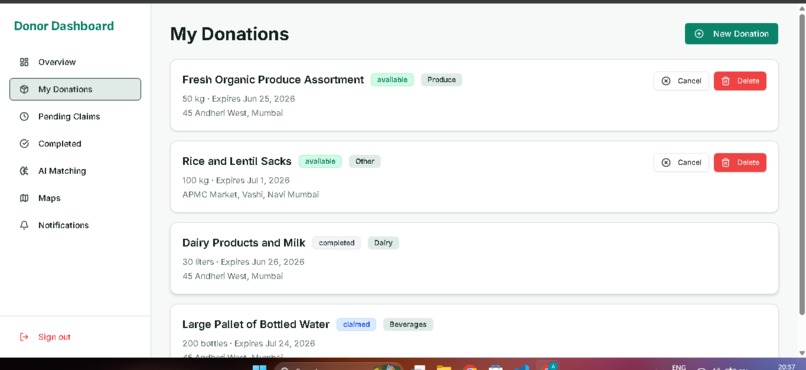Open File Explorer from the taskbar
This screenshot has width=806, height=370.
coord(444,368)
